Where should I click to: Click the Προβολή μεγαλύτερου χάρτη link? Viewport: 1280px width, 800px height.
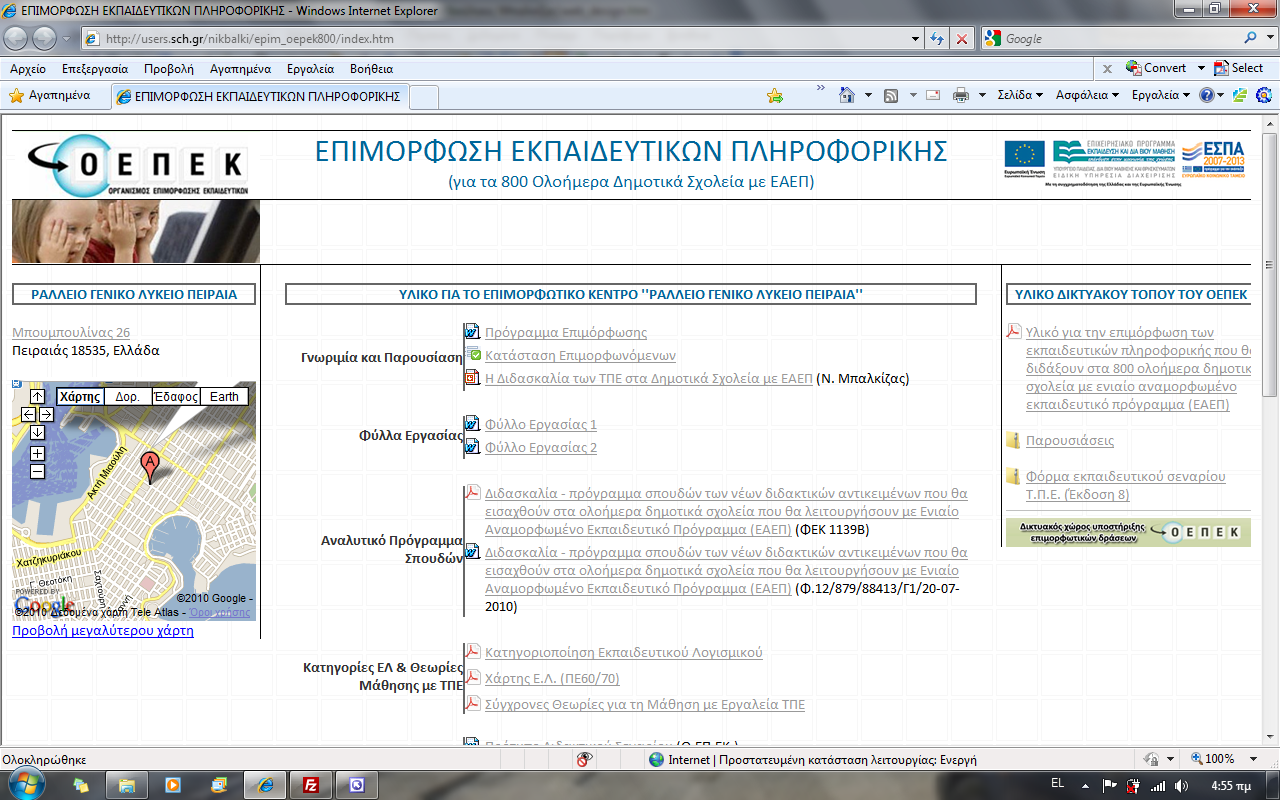[x=103, y=631]
